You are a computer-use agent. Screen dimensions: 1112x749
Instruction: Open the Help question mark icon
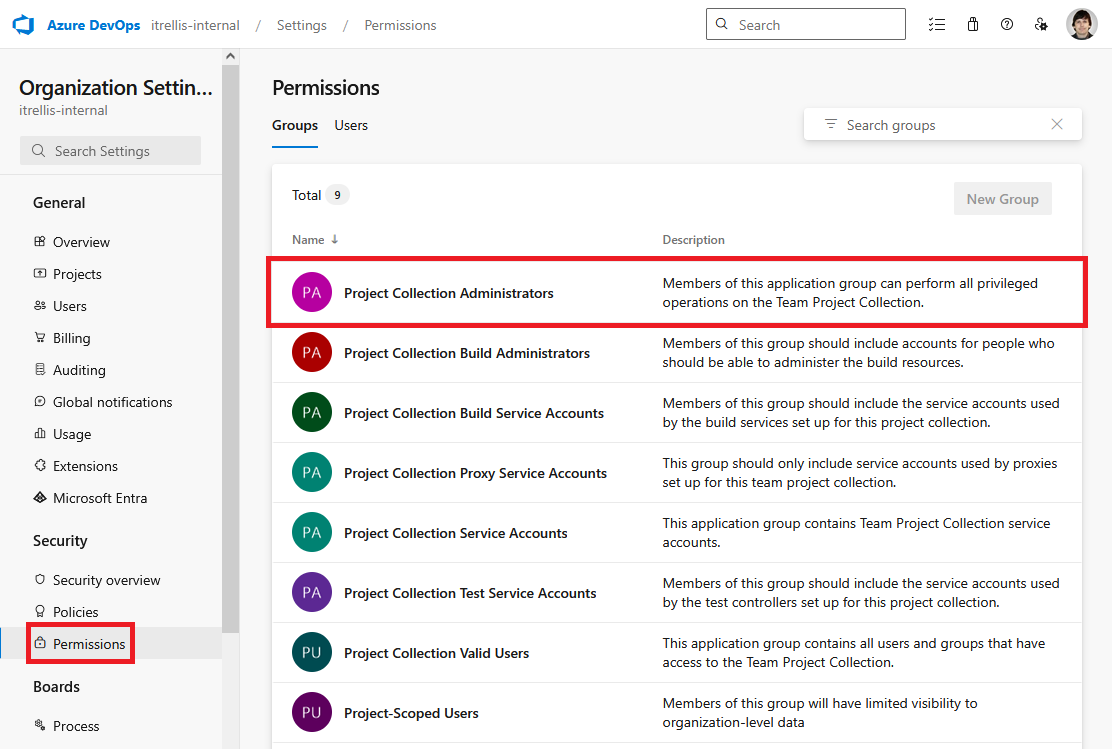click(1007, 25)
